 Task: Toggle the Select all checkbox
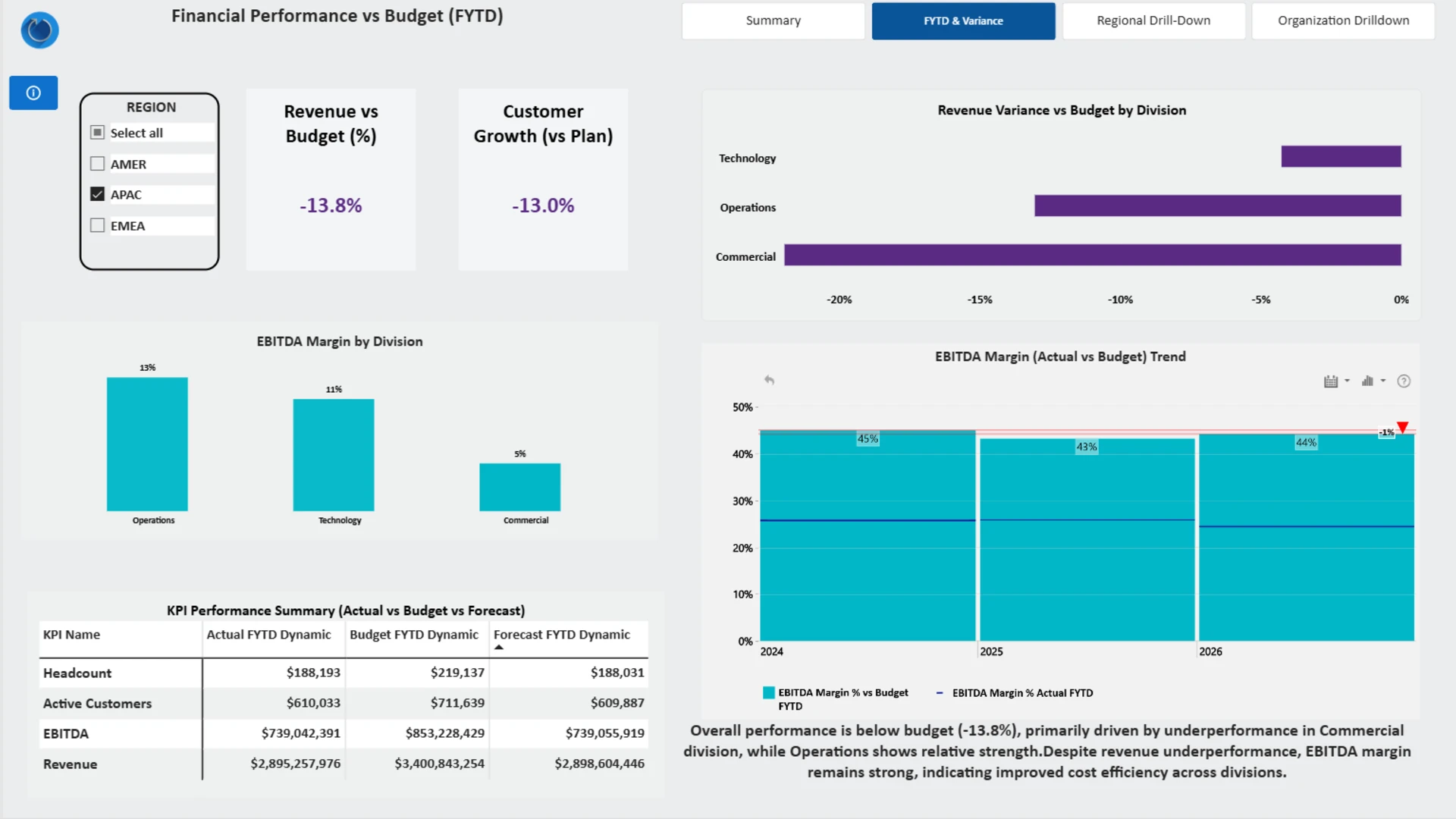pos(97,133)
